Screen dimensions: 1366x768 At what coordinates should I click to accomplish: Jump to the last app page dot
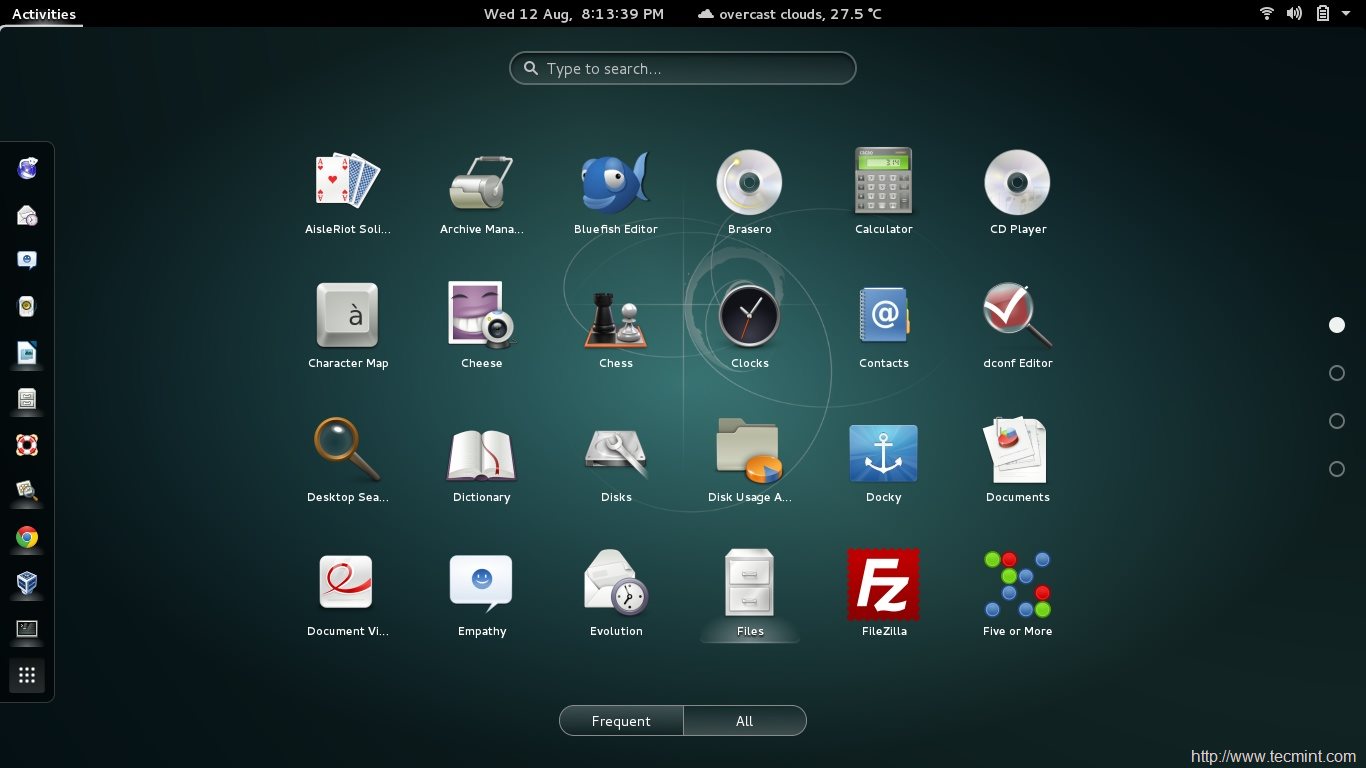click(x=1337, y=468)
